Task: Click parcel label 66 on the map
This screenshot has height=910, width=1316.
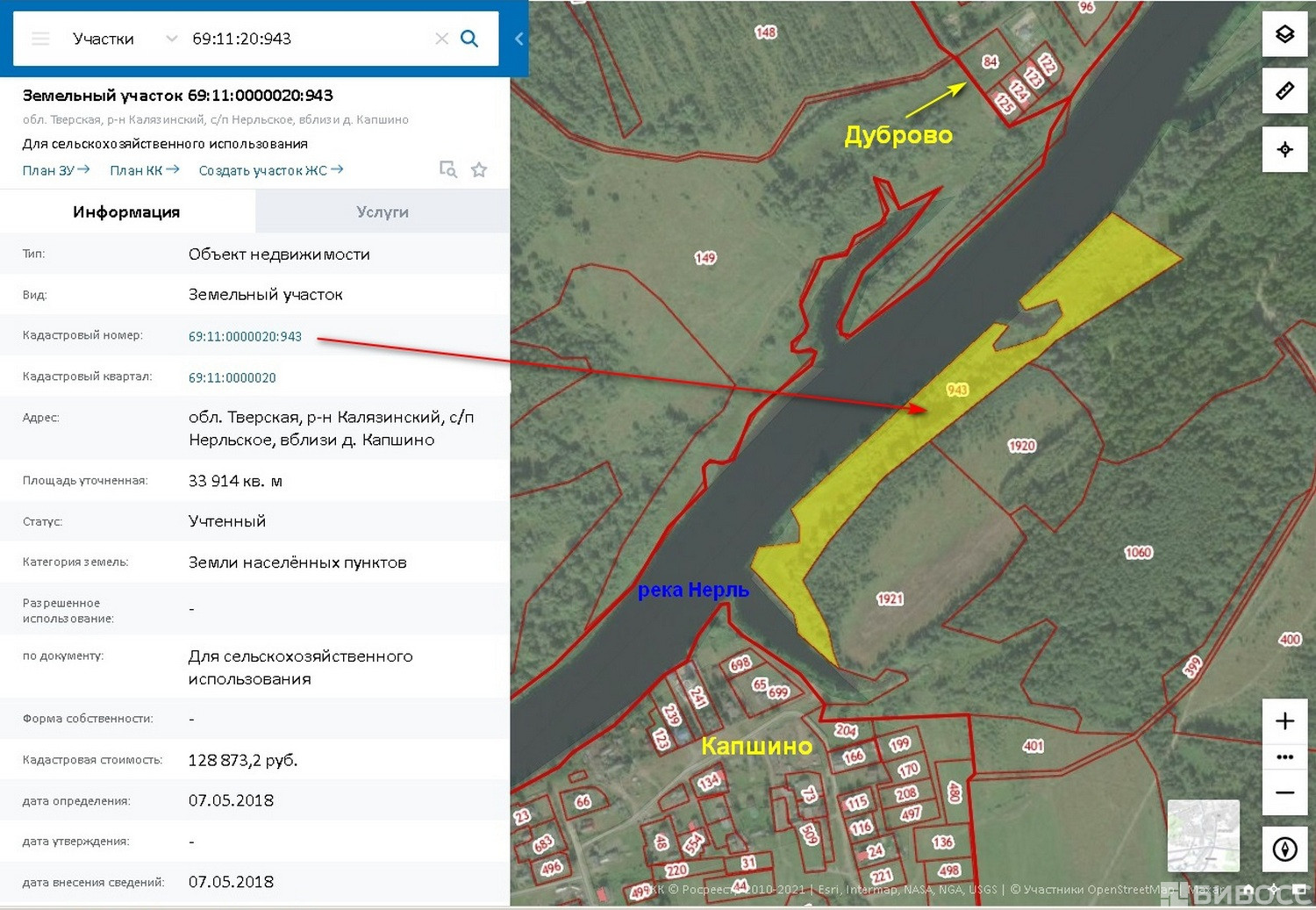Action: [583, 801]
